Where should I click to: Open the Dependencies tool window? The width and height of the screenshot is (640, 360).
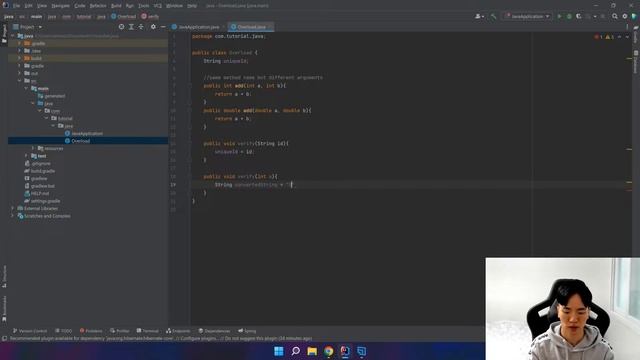pos(214,331)
